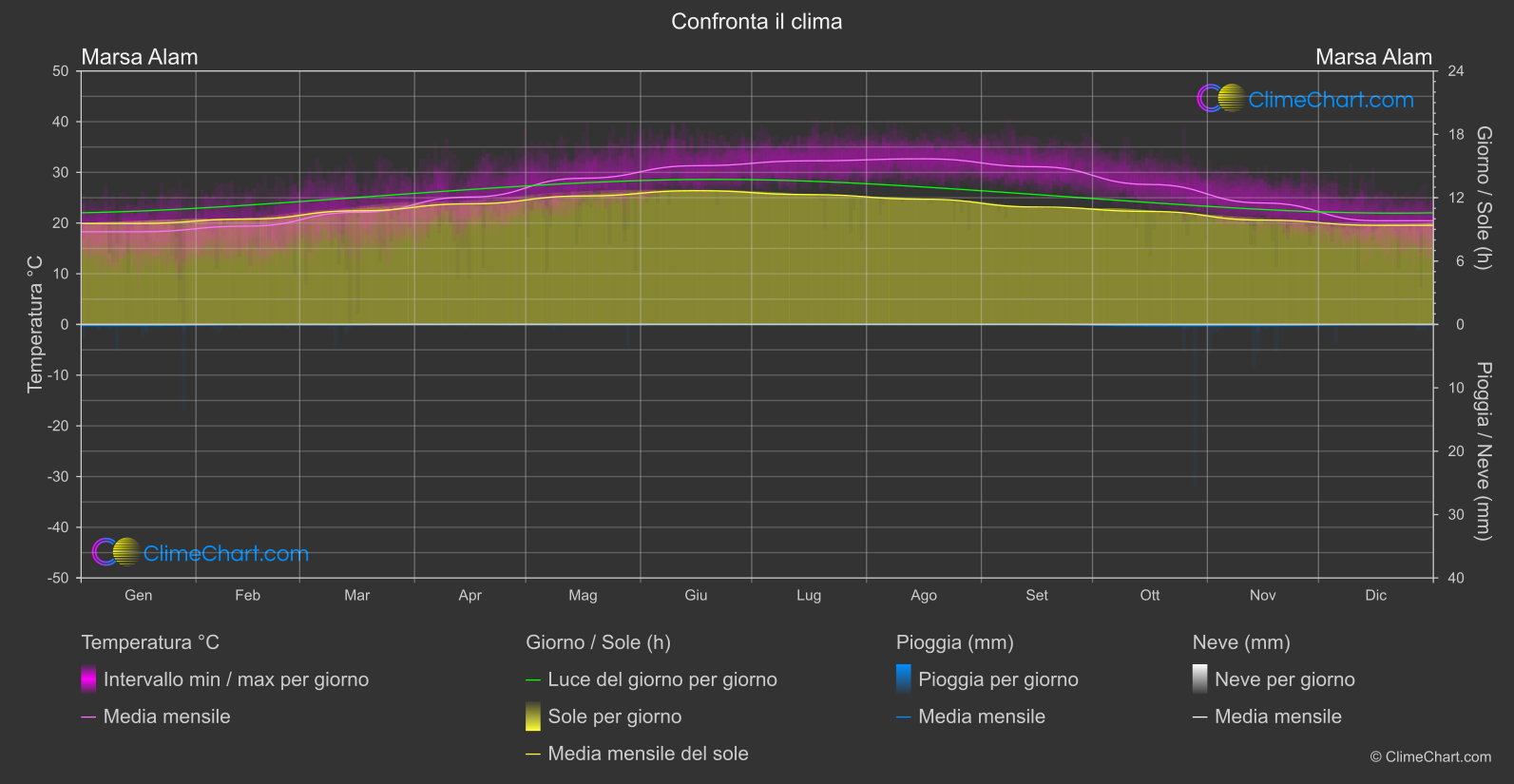Click the Dic month label on the axis
1514x784 pixels.
pos(1376,595)
